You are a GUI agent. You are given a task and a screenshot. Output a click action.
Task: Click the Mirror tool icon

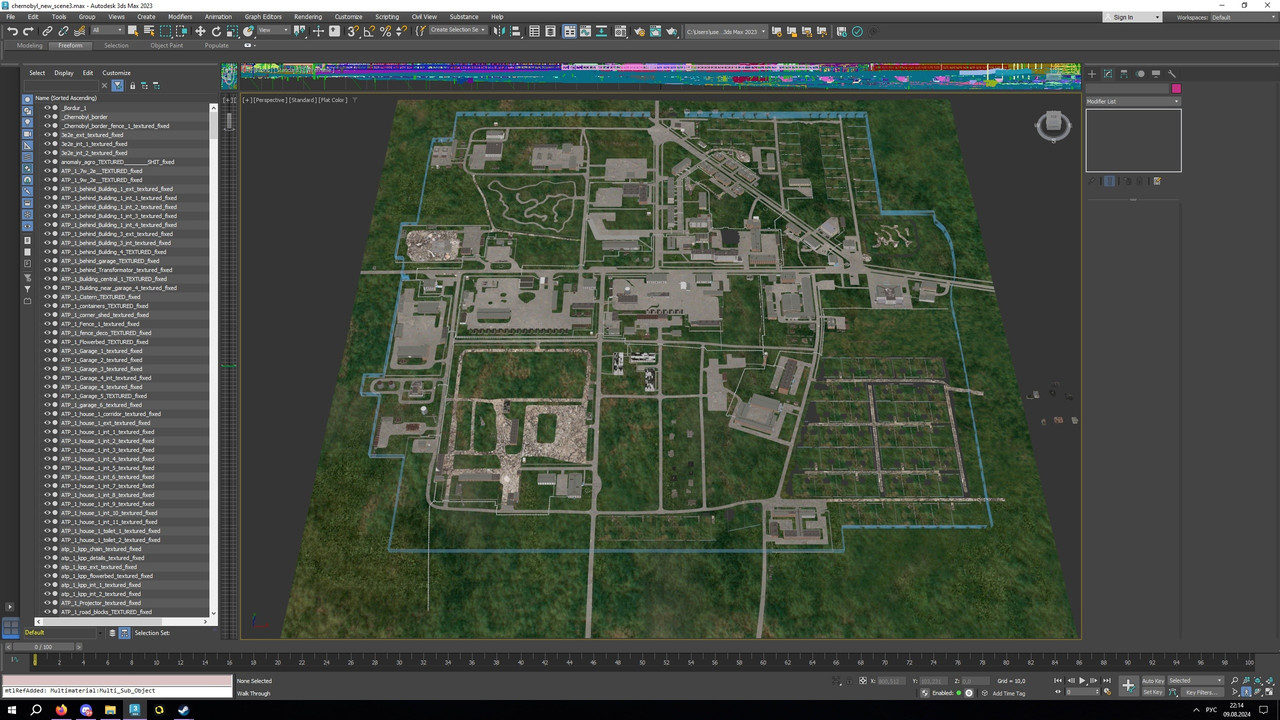501,31
